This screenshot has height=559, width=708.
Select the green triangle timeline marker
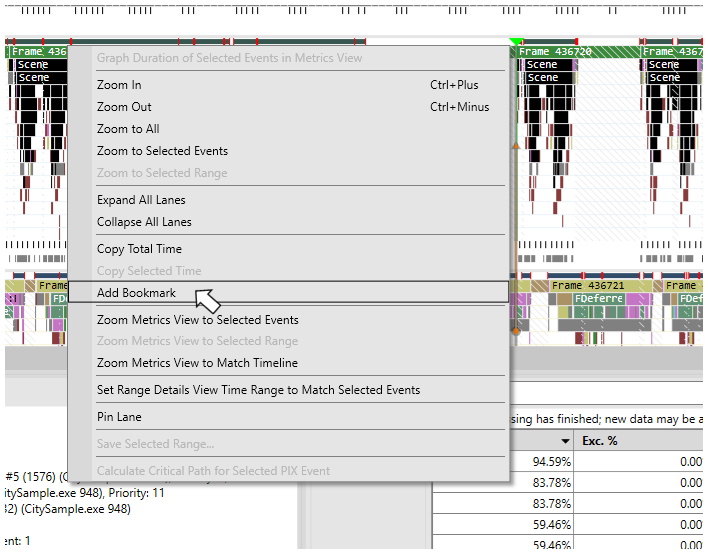(x=516, y=42)
